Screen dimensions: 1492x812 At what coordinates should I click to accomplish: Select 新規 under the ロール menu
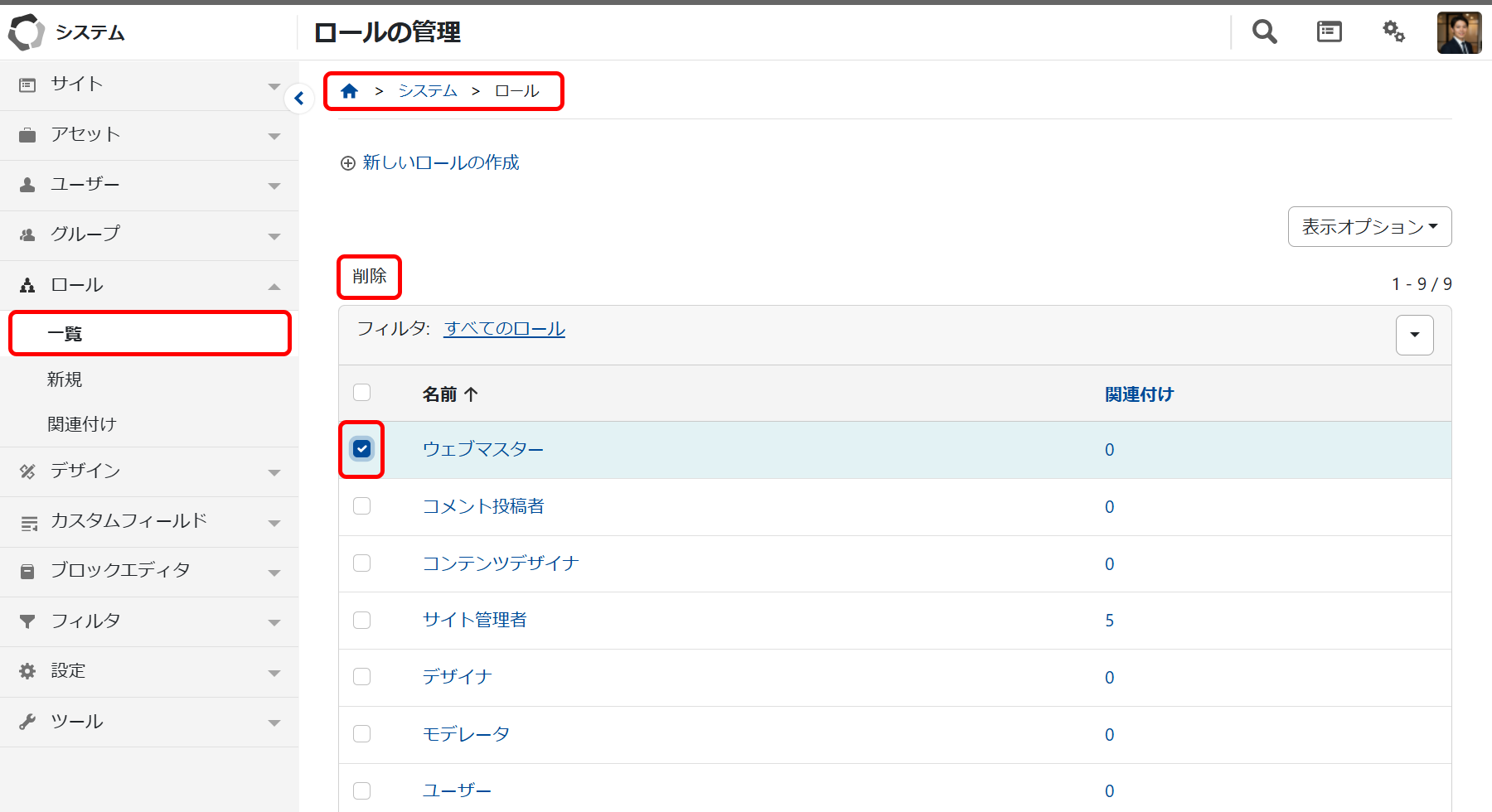65,379
